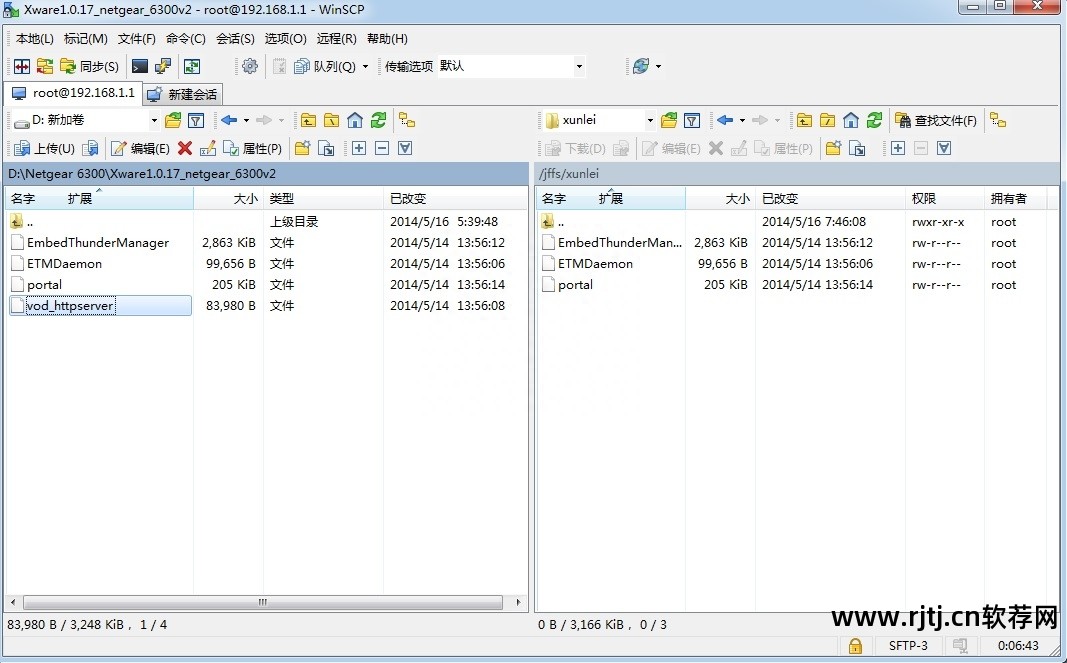Open in PuTTY icon with lightning bolt
The width and height of the screenshot is (1067, 663).
(x=163, y=66)
